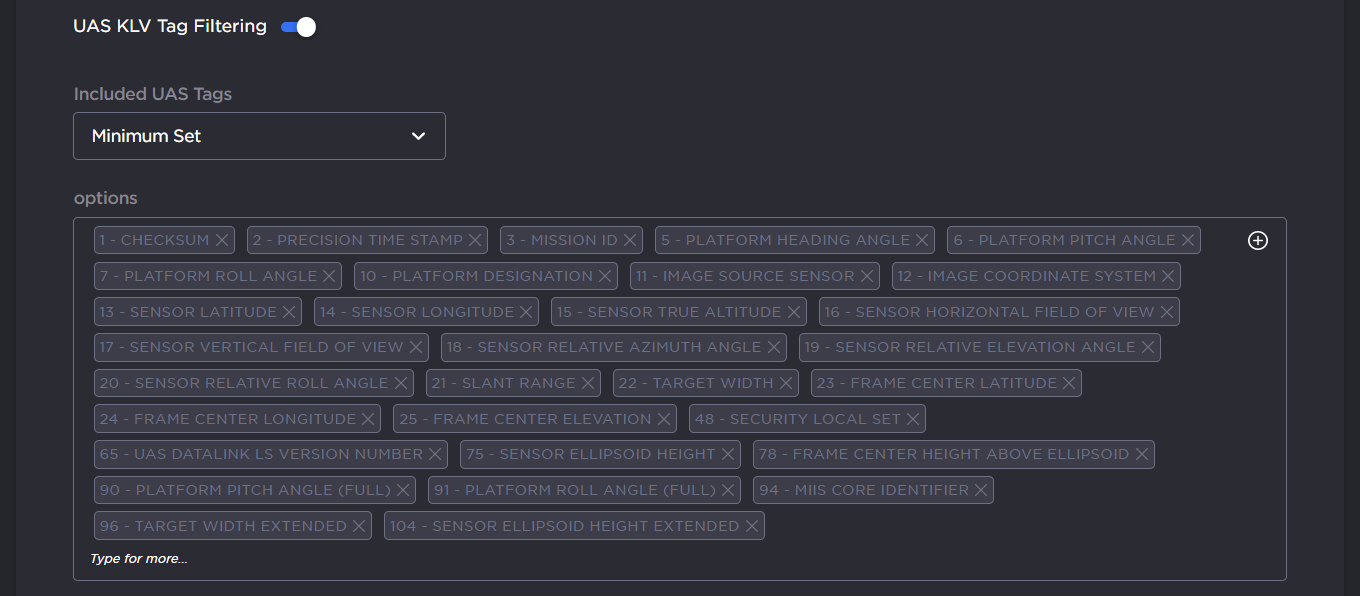Remove the 65 - UAS DATALINK LS VERSION NUMBER tag
Viewport: 1360px width, 596px height.
point(435,454)
